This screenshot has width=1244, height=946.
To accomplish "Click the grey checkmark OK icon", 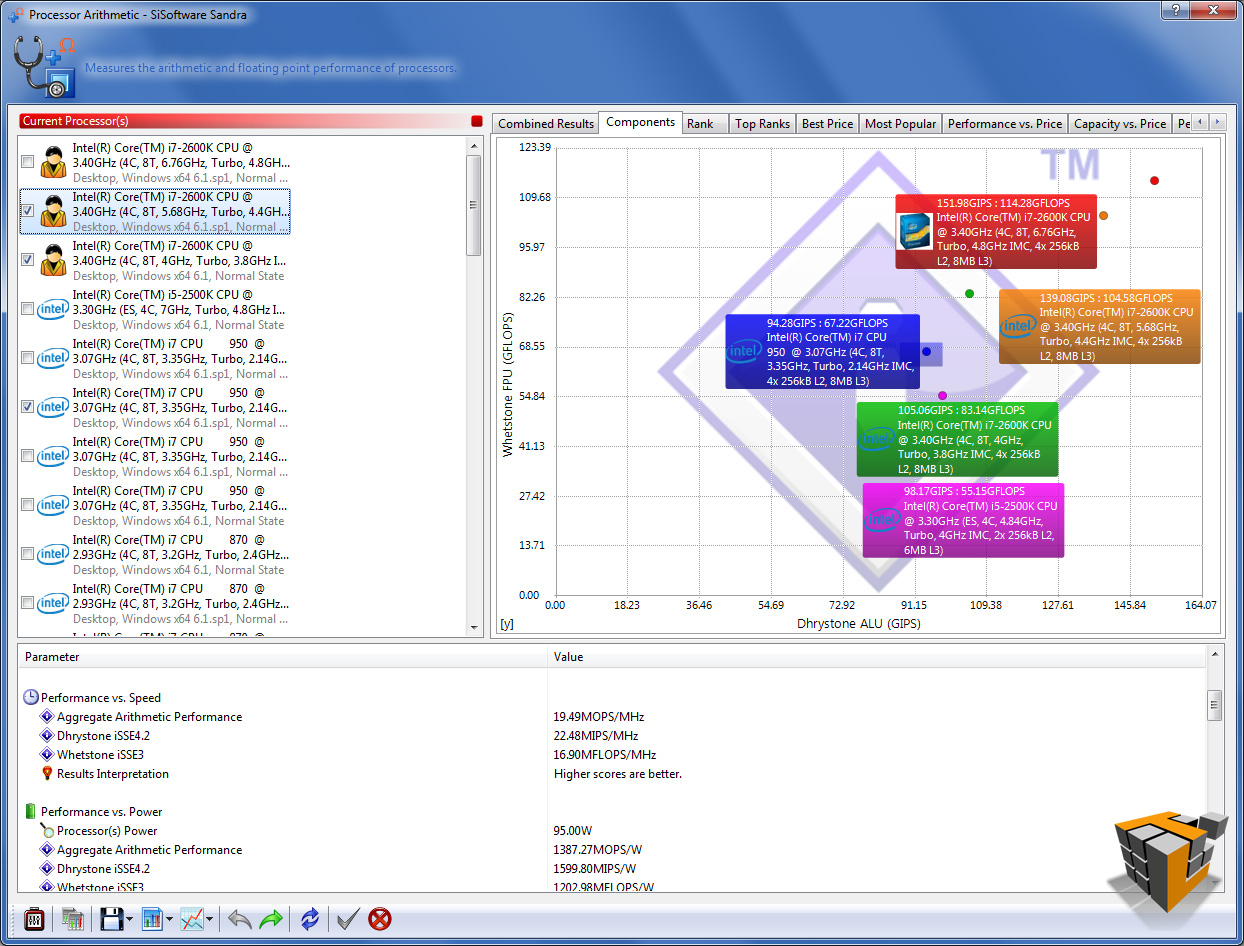I will pyautogui.click(x=348, y=918).
